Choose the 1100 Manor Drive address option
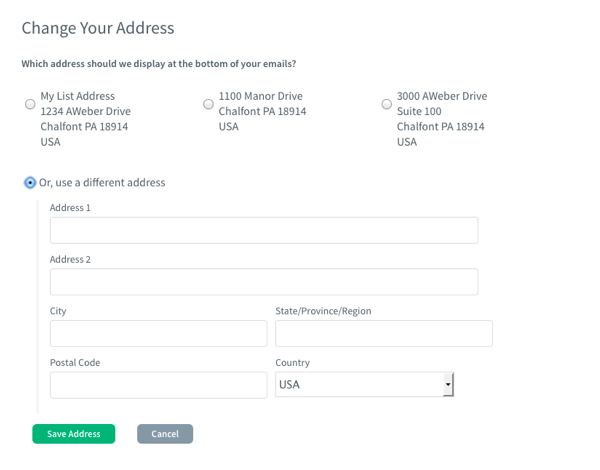Screen dimensions: 600x470 (x=208, y=104)
